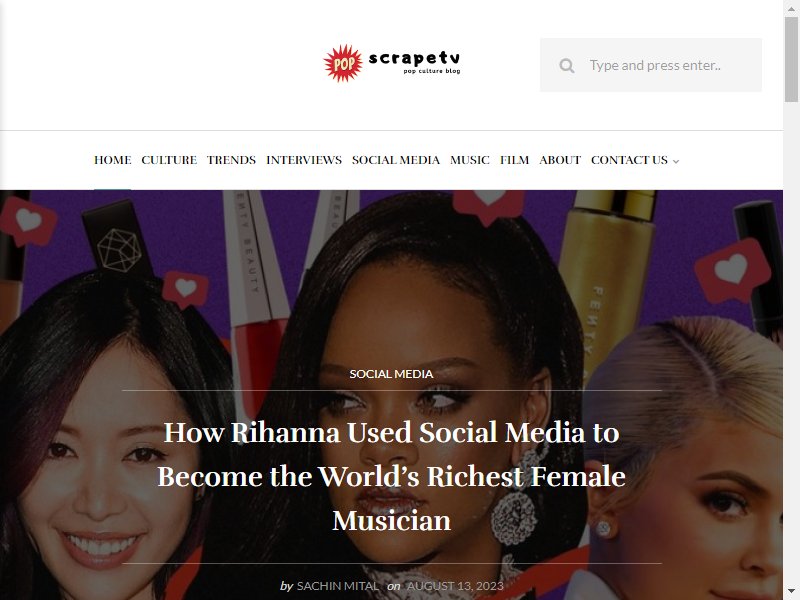Select Social Media in navigation bar

point(395,160)
